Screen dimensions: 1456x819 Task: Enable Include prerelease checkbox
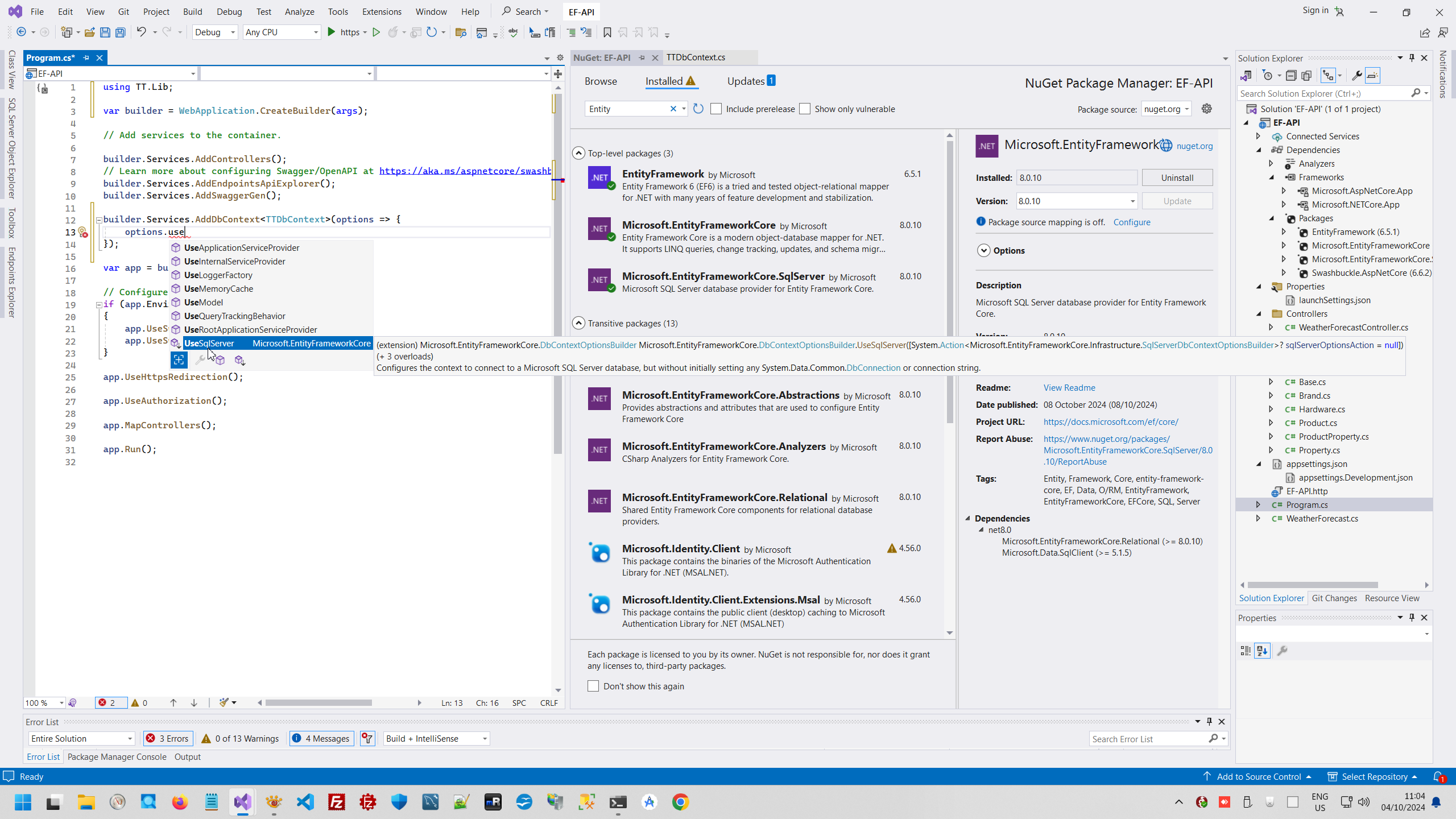(716, 109)
